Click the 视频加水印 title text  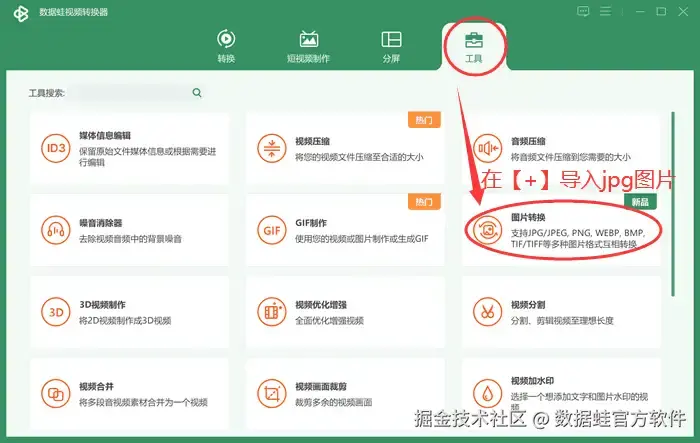pyautogui.click(x=533, y=380)
